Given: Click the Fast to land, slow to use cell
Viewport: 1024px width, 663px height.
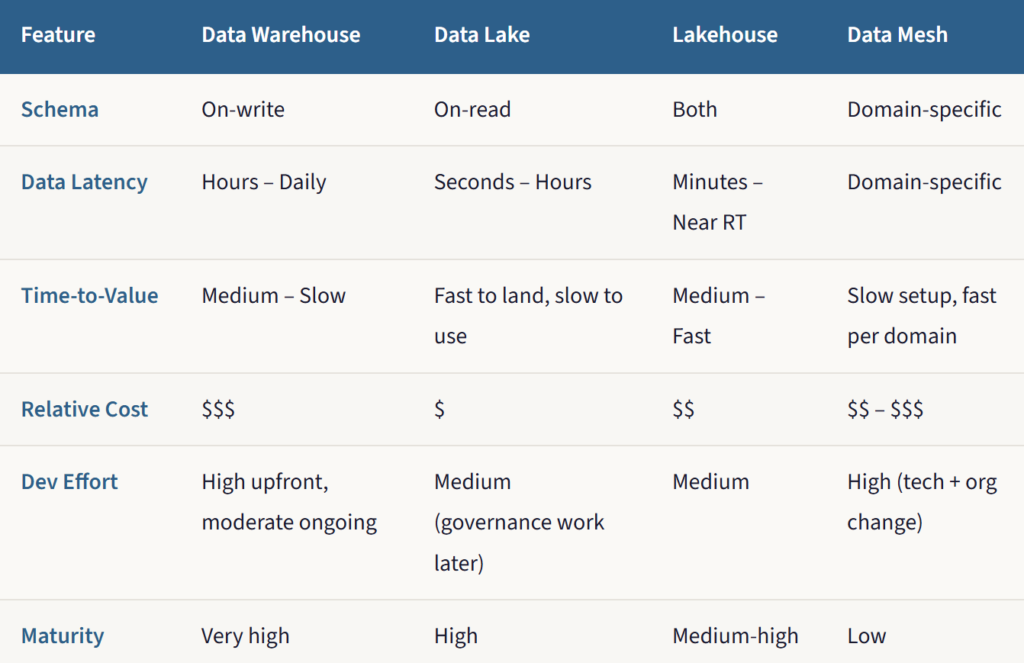Looking at the screenshot, I should click(x=528, y=316).
